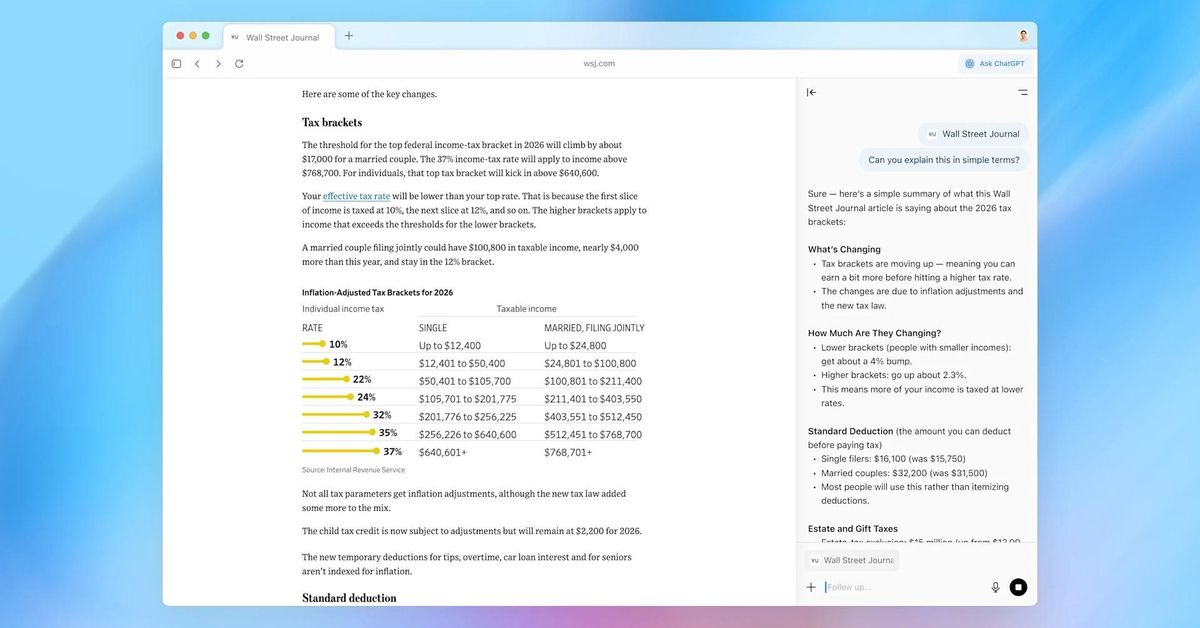This screenshot has height=628, width=1200.
Task: Click the green fullscreen window button
Action: 206,36
